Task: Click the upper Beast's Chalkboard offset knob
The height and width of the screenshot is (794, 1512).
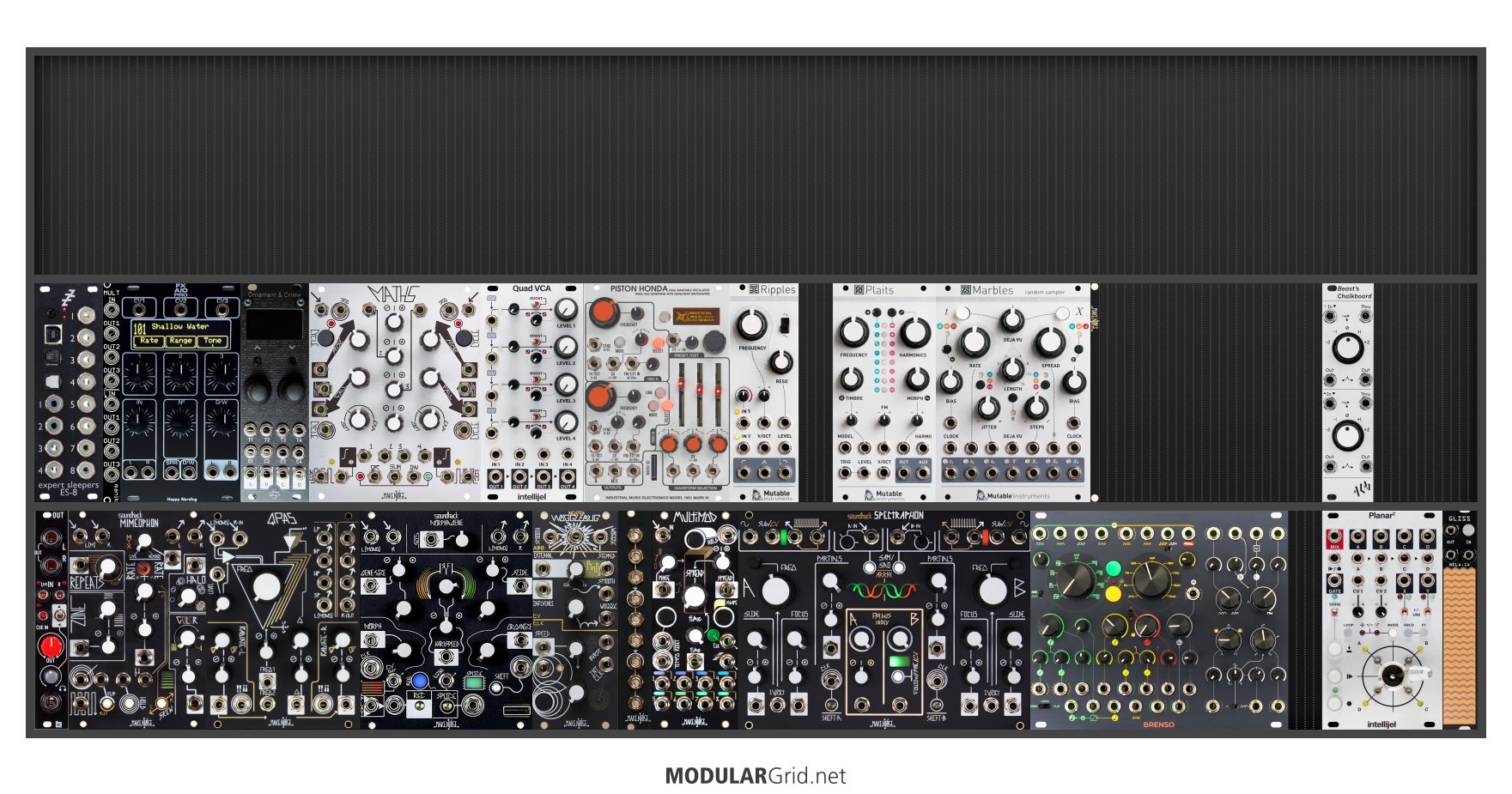Action: (1348, 349)
